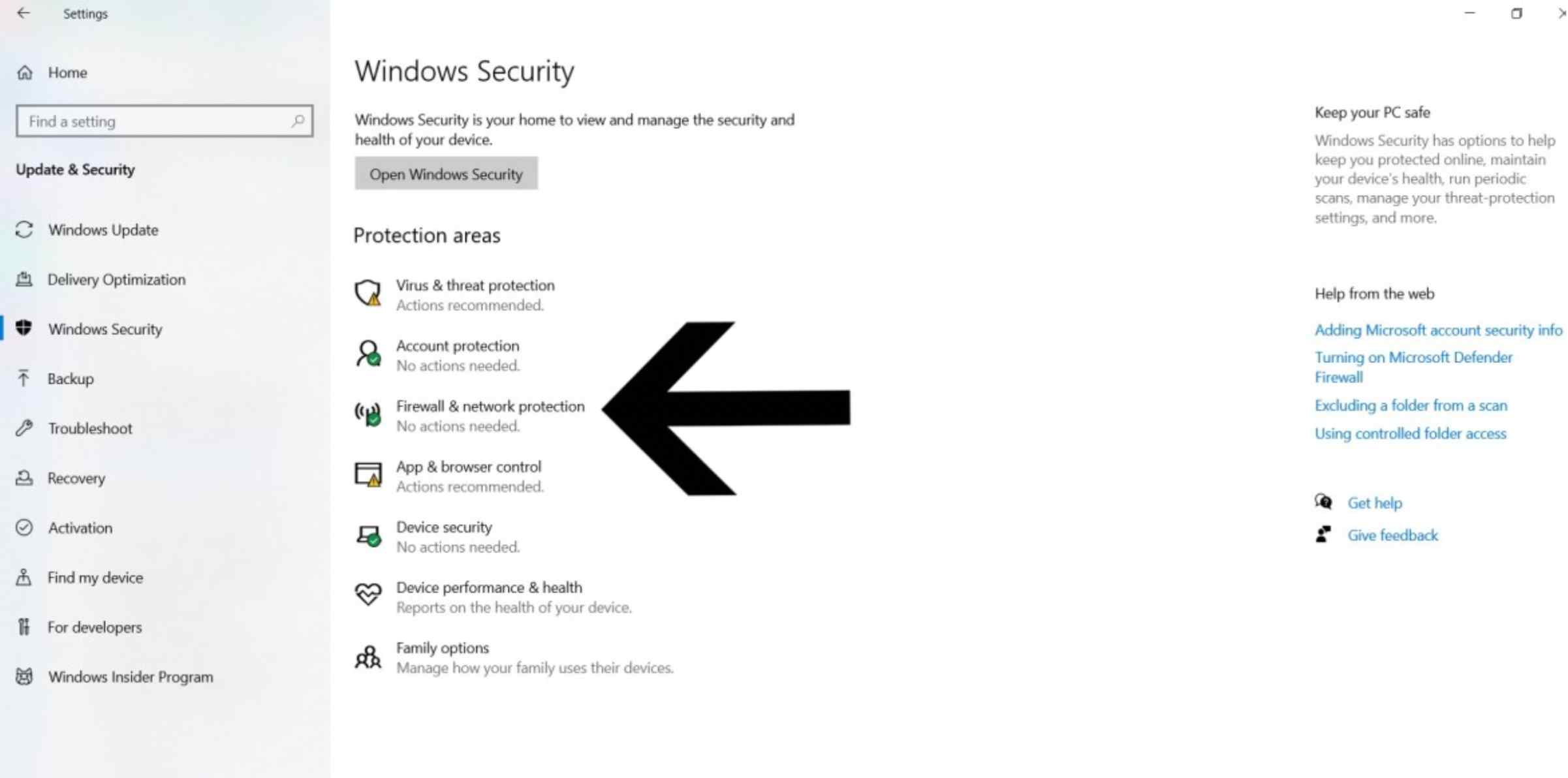Click the Find a setting search field
The width and height of the screenshot is (1568, 778).
163,121
